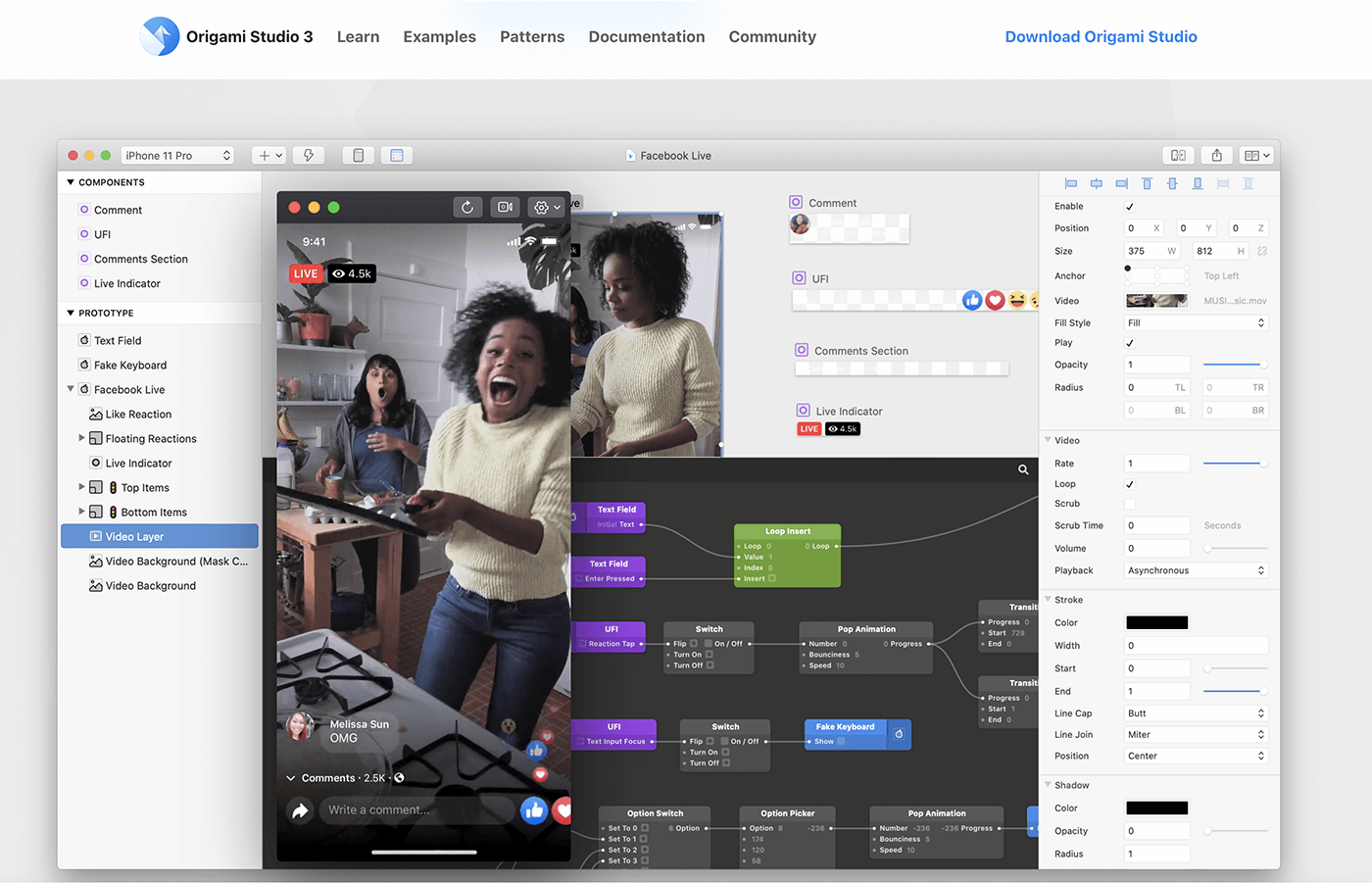Click Download Origami Studio link
This screenshot has width=1372, height=884.
tap(1101, 37)
